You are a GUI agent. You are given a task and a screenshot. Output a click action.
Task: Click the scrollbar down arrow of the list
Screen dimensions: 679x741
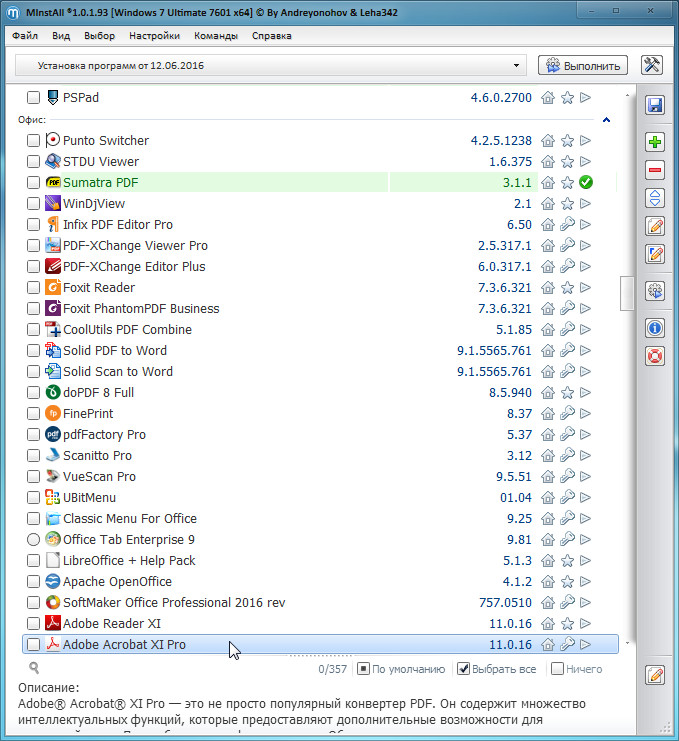tap(627, 643)
